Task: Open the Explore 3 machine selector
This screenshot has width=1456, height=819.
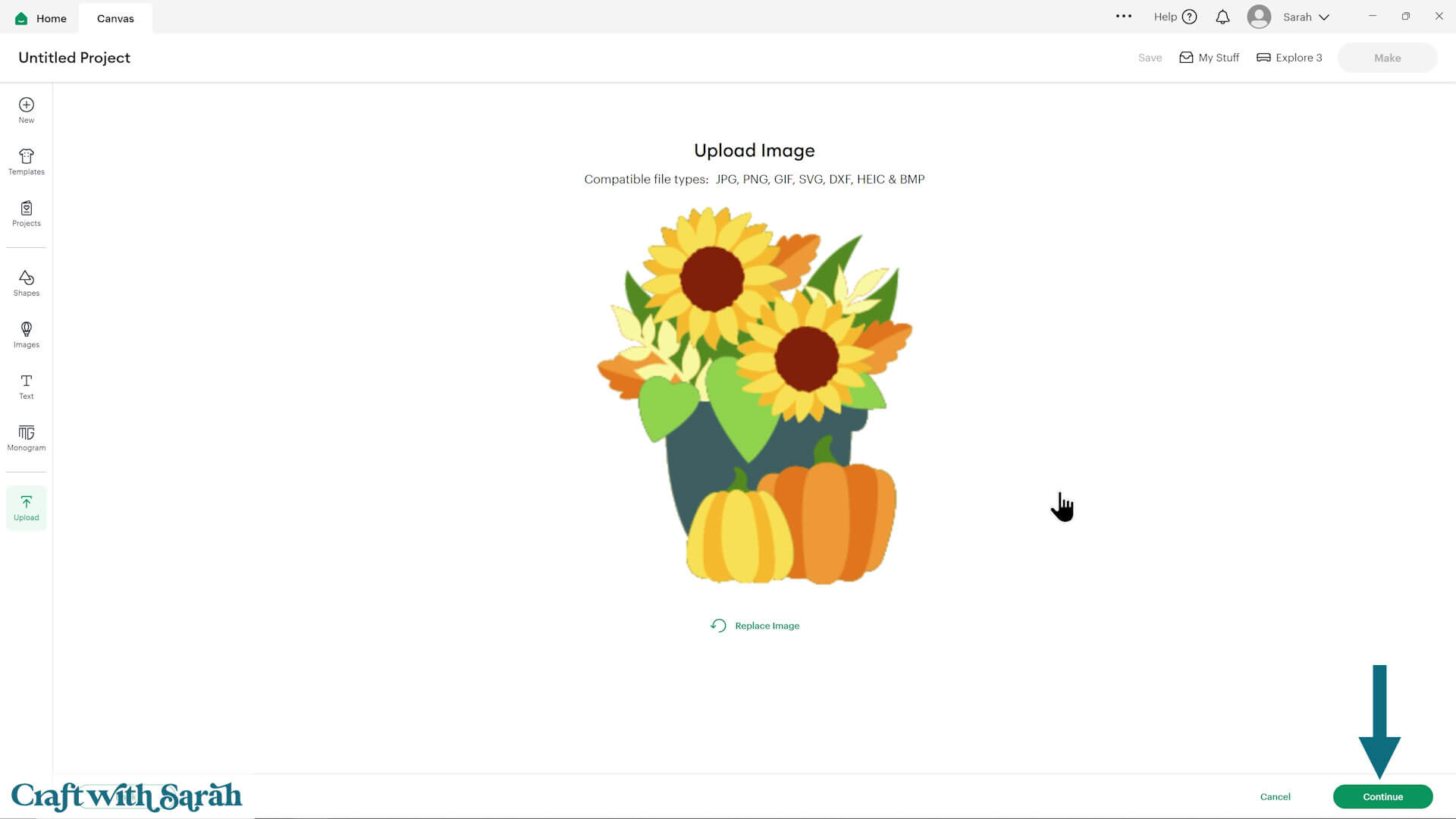Action: coord(1289,58)
